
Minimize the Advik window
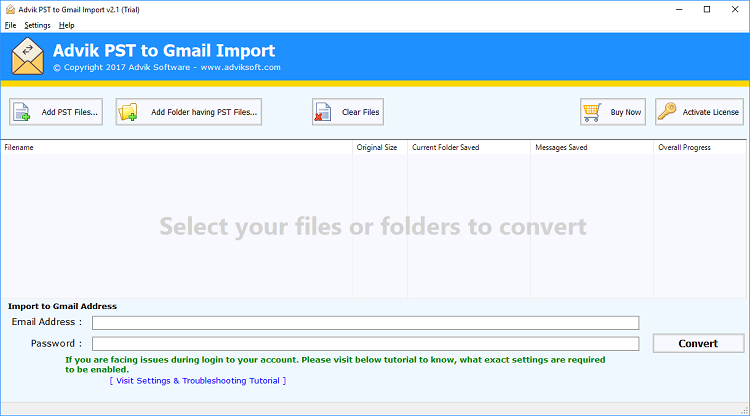click(679, 10)
